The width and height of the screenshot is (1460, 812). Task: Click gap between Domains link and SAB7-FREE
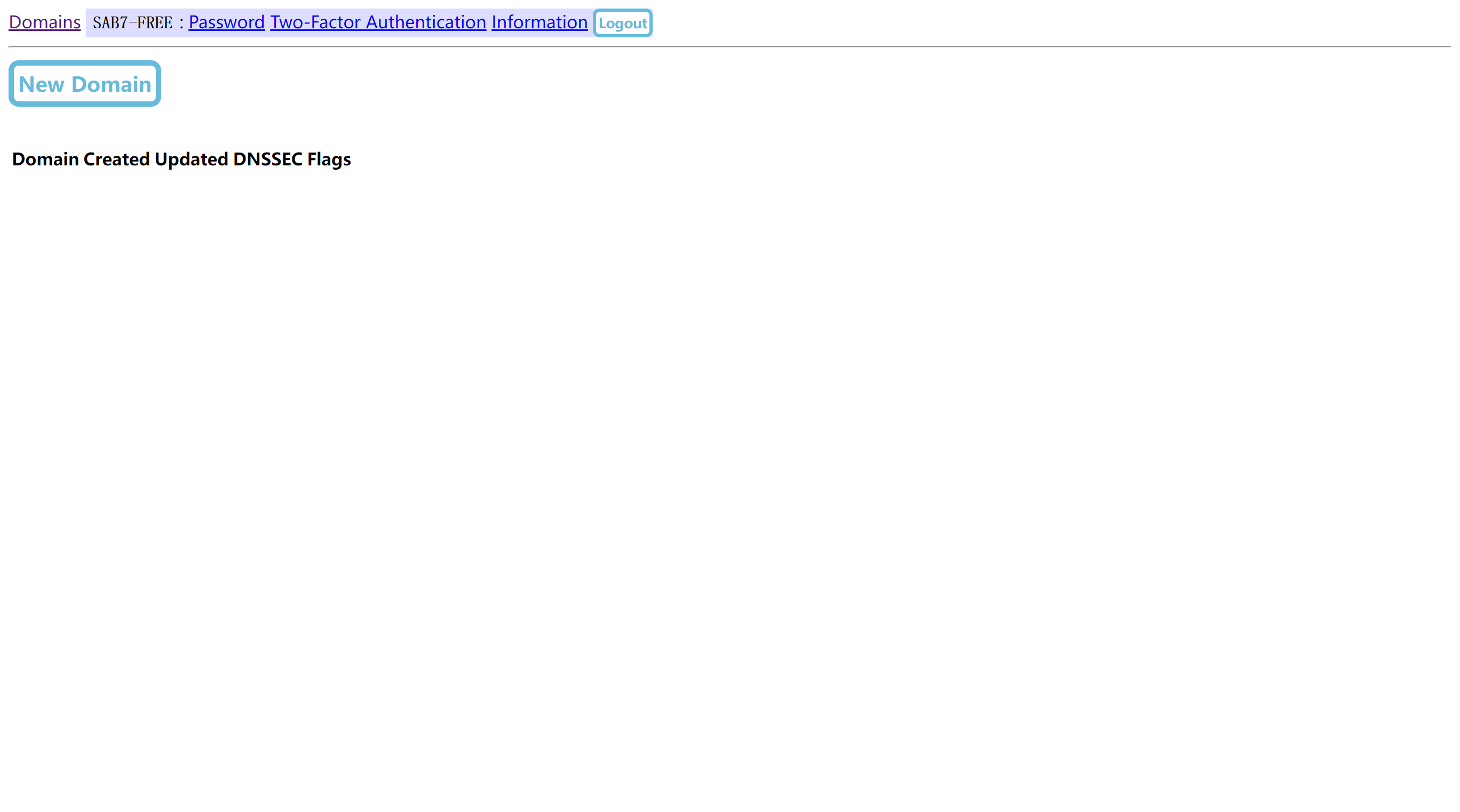[x=83, y=22]
